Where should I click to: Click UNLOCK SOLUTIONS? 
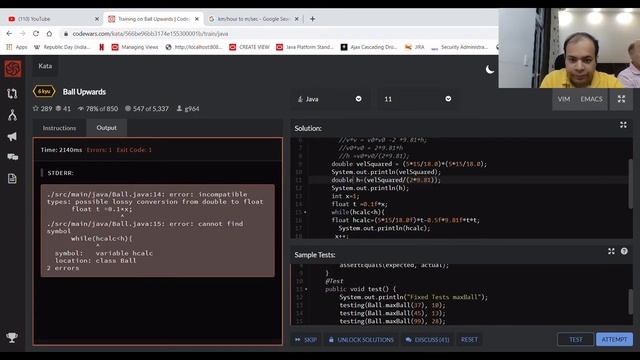tap(361, 340)
